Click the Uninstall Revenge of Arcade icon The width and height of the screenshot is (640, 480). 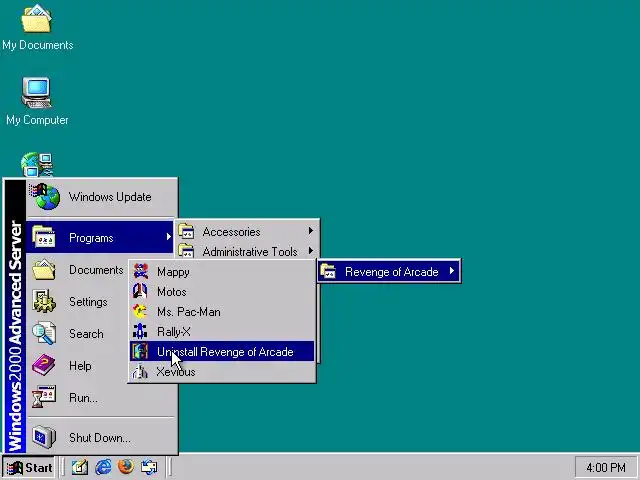pyautogui.click(x=140, y=351)
